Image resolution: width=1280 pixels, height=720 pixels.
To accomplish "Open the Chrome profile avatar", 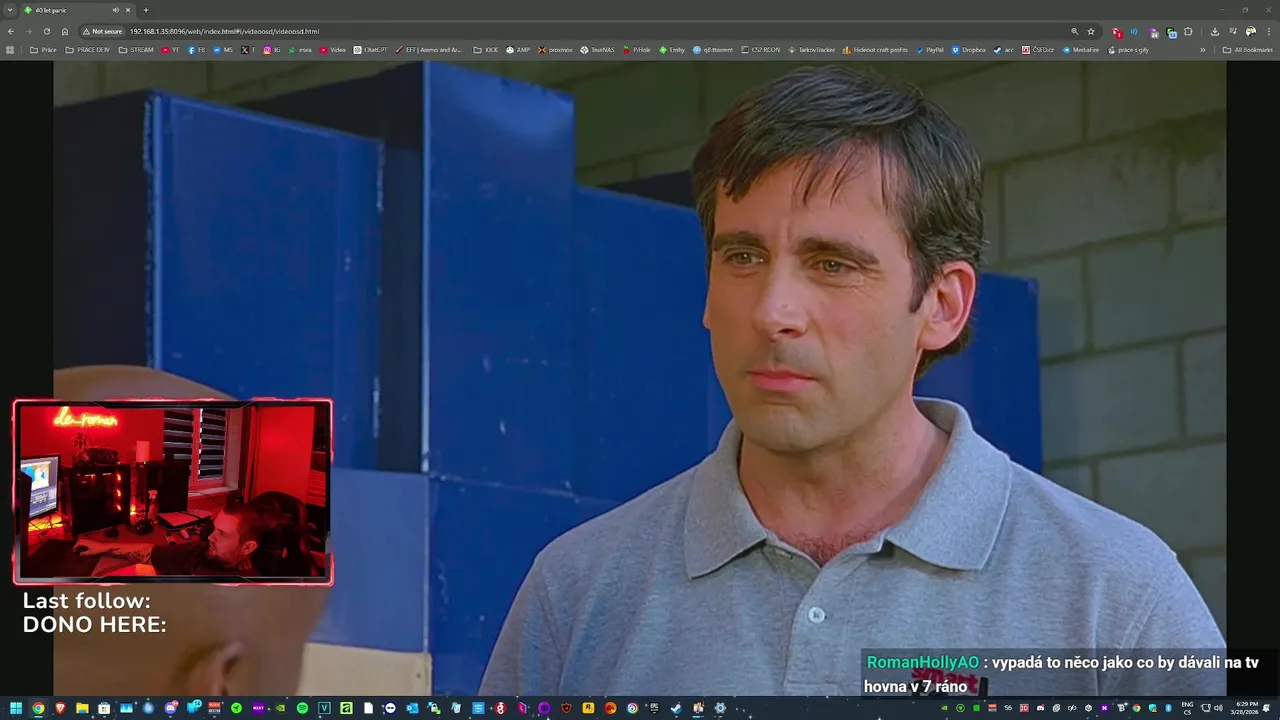I will (1250, 31).
